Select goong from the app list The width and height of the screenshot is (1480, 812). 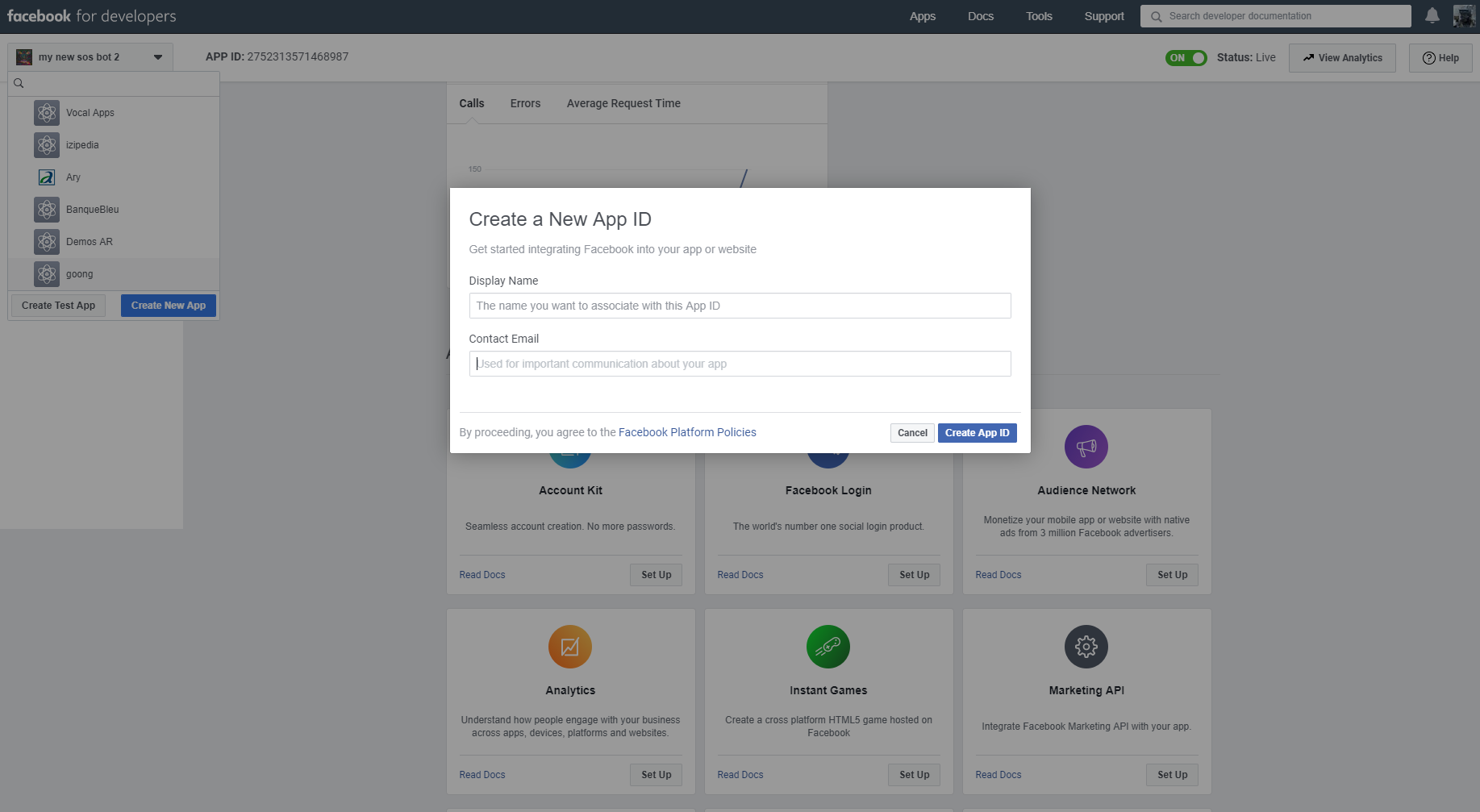114,274
